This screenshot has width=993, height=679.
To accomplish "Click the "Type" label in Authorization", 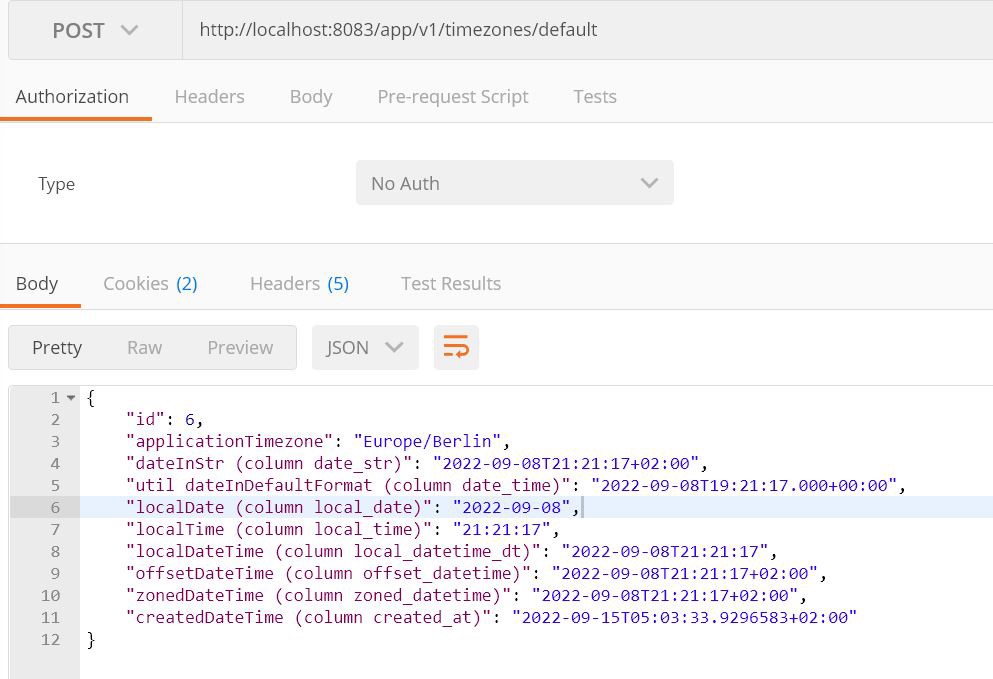I will [x=56, y=184].
